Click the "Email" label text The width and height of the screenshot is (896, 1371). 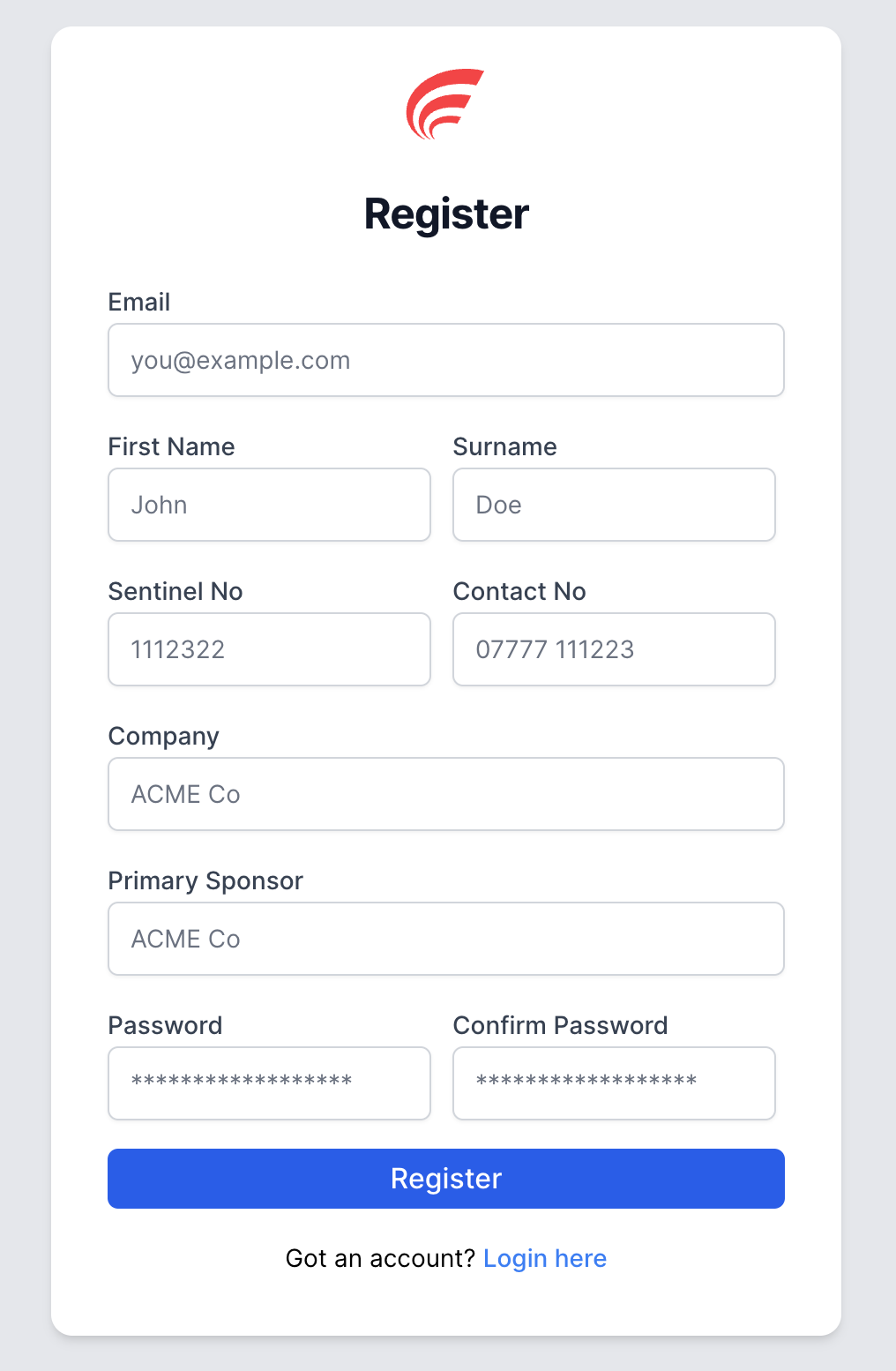139,302
